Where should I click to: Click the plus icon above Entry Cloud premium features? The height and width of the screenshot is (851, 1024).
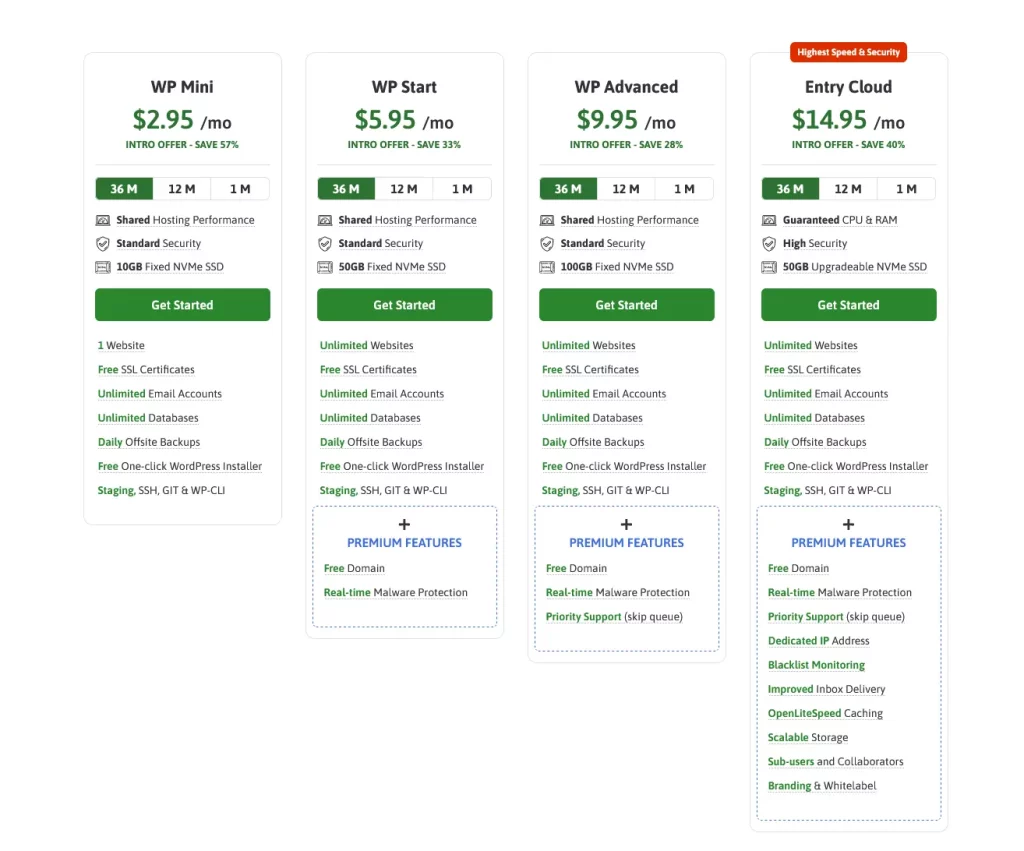click(x=848, y=524)
